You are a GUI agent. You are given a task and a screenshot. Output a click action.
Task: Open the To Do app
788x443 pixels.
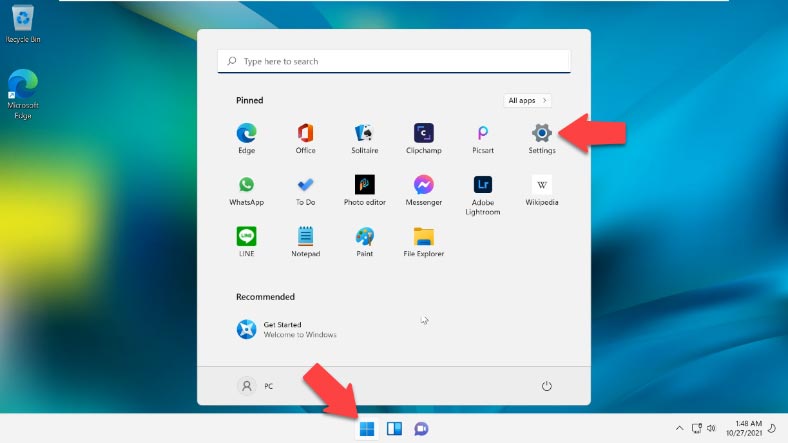(x=305, y=190)
